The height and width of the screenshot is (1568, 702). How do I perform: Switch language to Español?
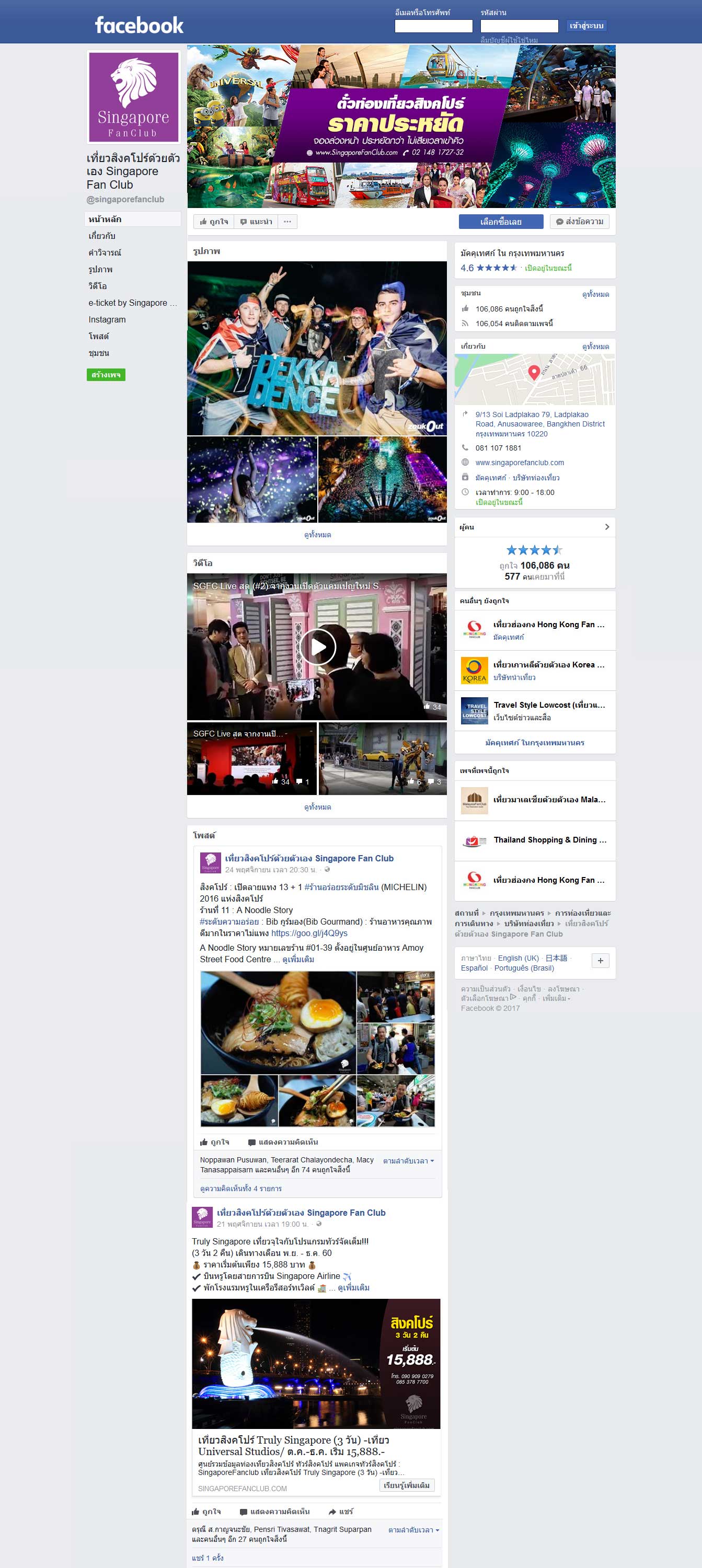(x=474, y=968)
